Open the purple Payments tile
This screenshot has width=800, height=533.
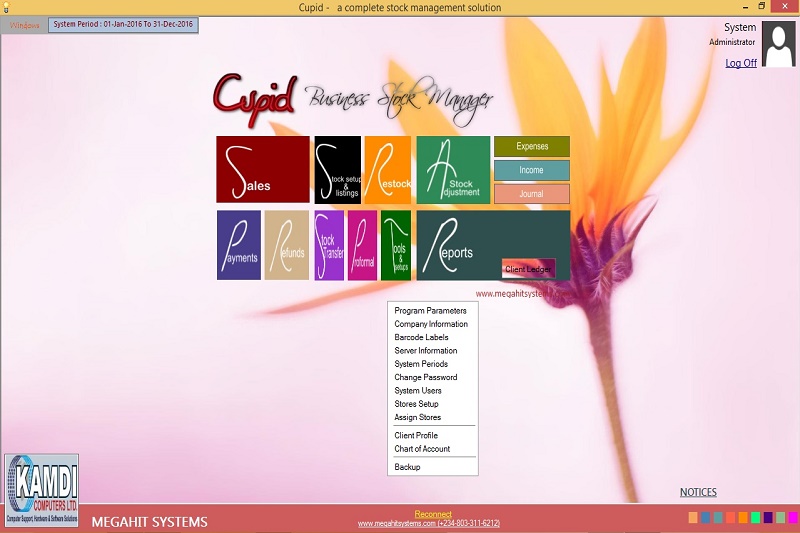coord(238,244)
